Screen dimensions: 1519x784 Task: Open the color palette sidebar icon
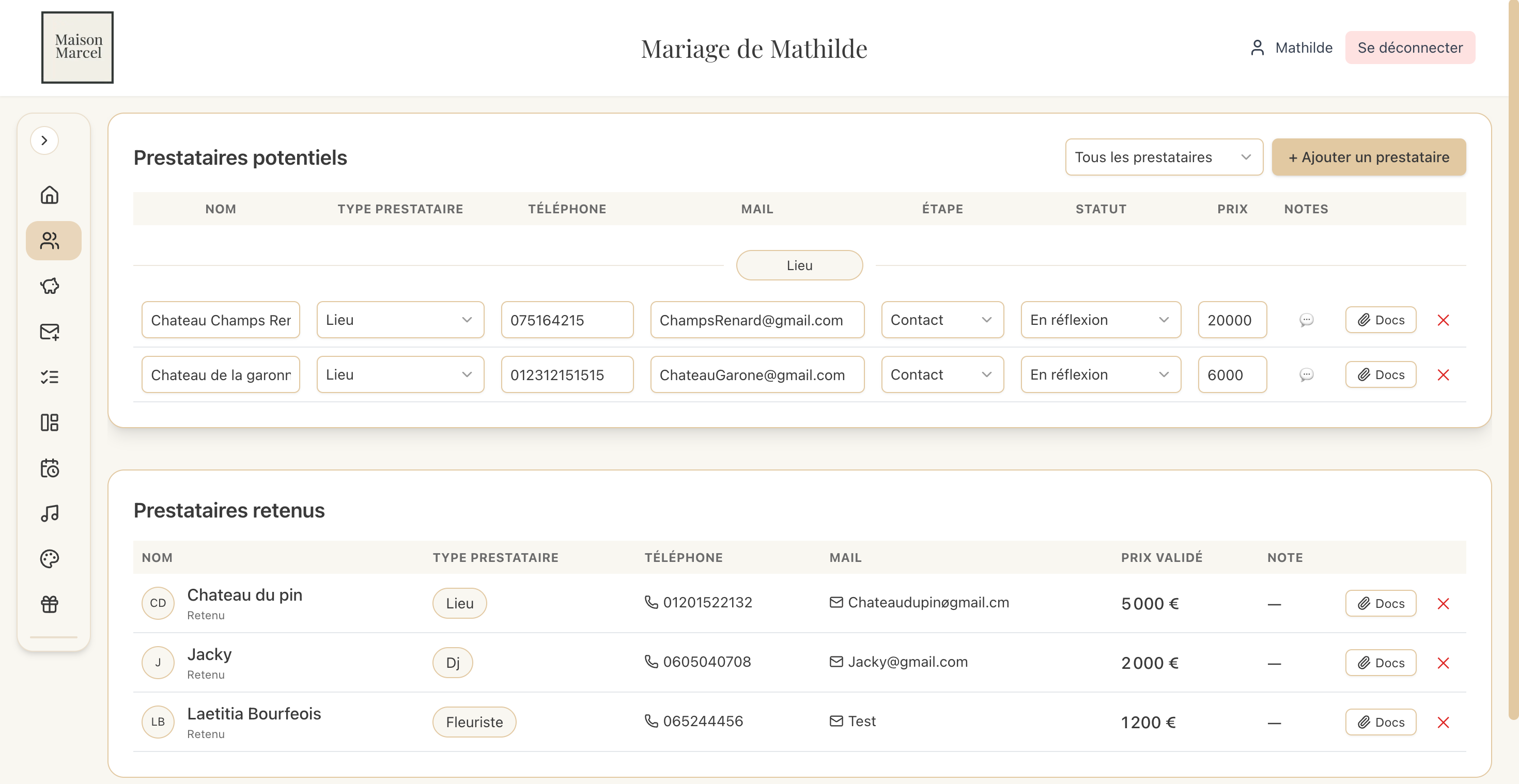coord(50,559)
